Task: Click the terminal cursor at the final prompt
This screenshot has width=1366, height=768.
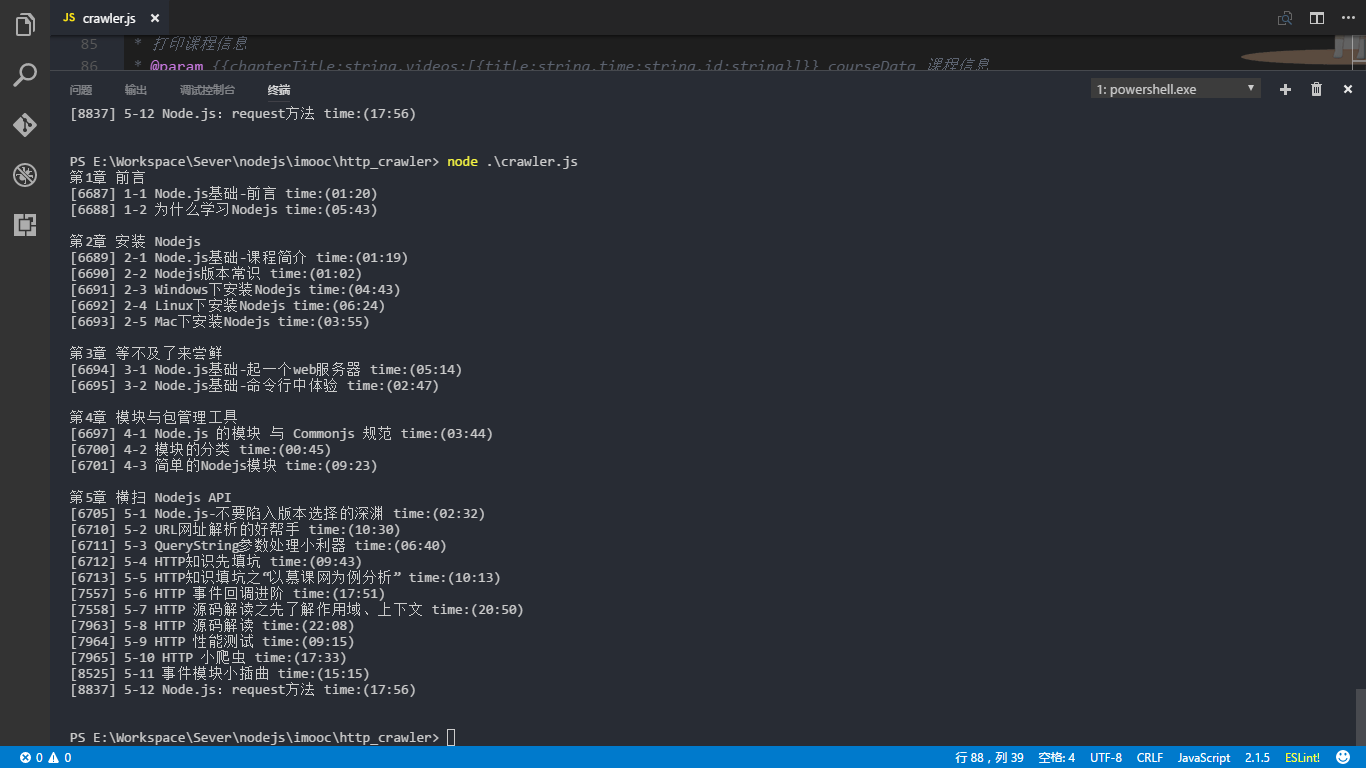Action: tap(451, 738)
